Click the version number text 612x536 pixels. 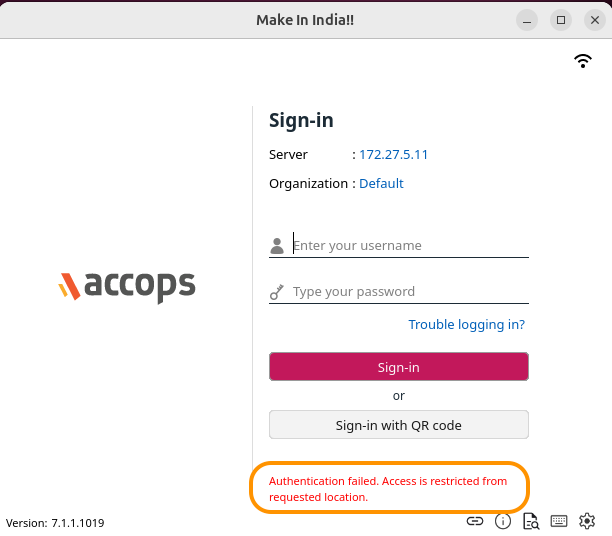click(55, 522)
